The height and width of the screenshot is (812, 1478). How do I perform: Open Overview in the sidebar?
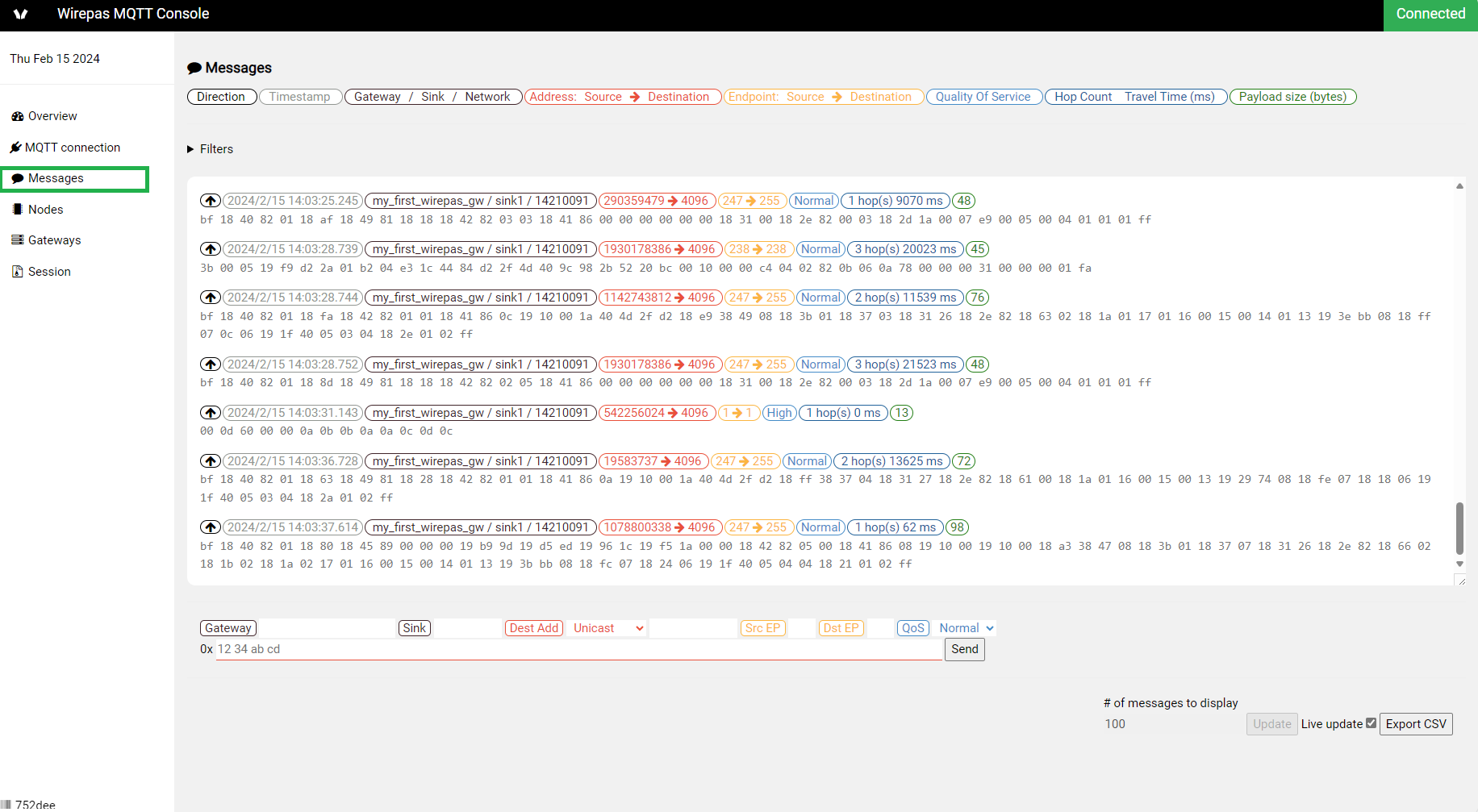[x=44, y=116]
